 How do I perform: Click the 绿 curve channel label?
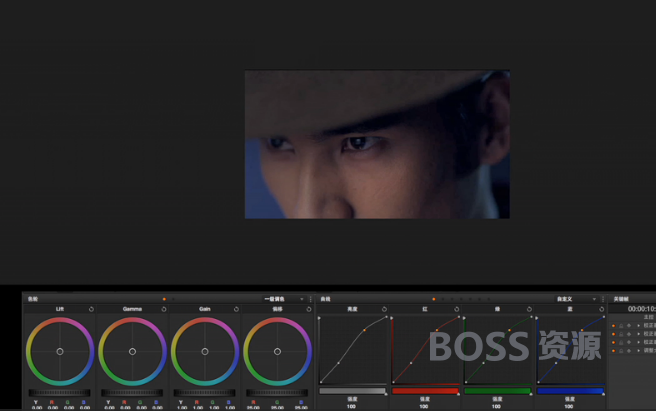[x=497, y=309]
